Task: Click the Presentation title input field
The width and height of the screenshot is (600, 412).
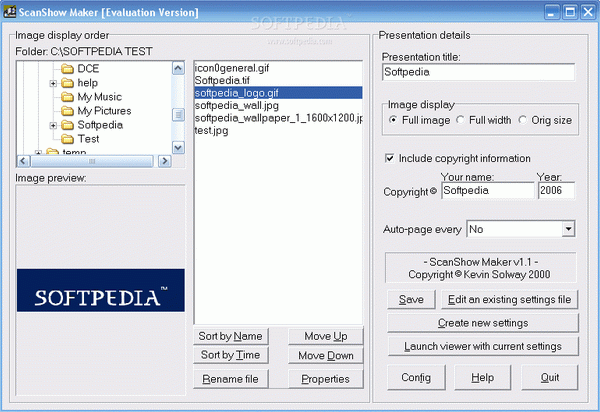Action: point(478,72)
